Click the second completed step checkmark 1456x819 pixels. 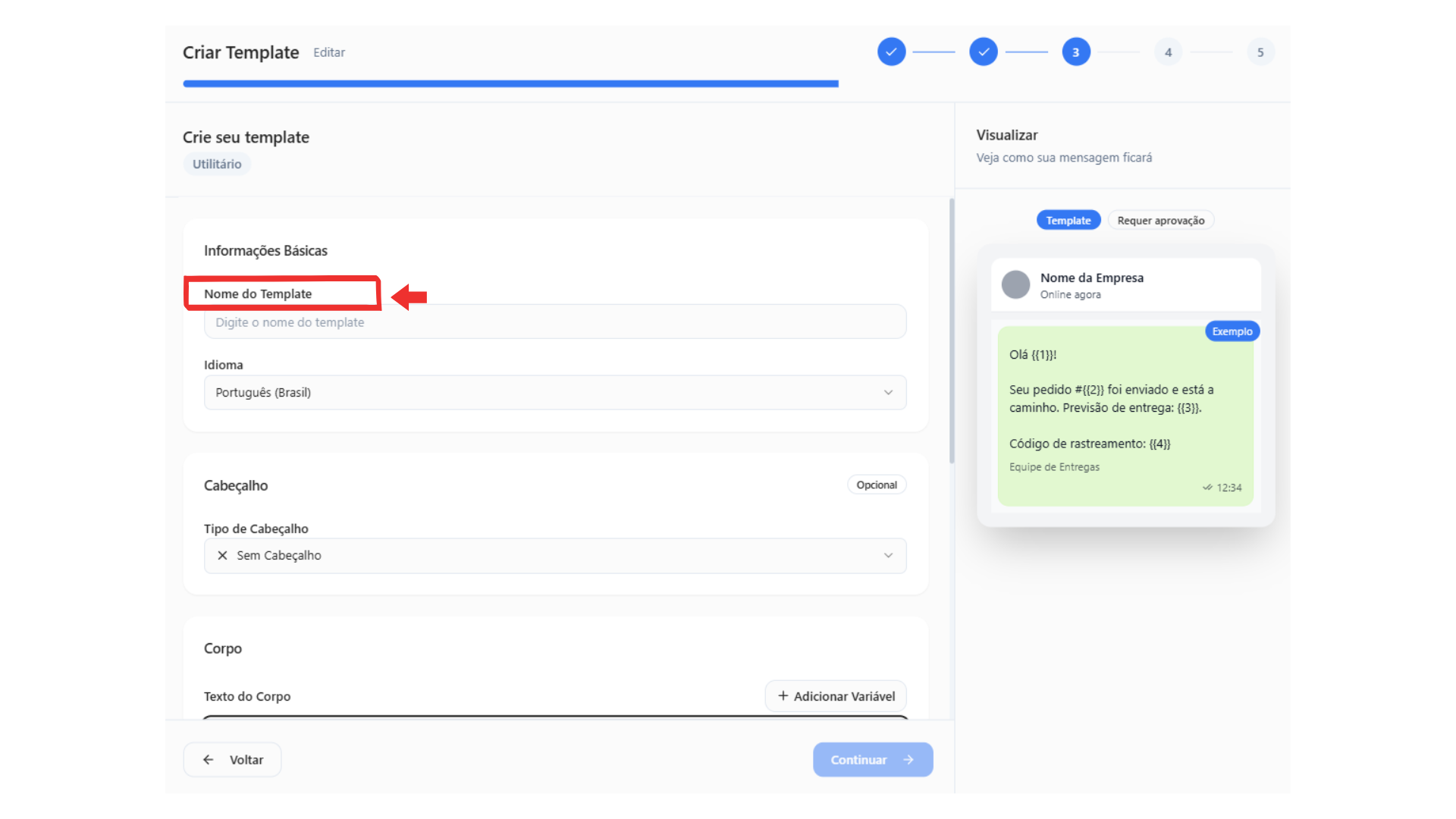[x=983, y=52]
